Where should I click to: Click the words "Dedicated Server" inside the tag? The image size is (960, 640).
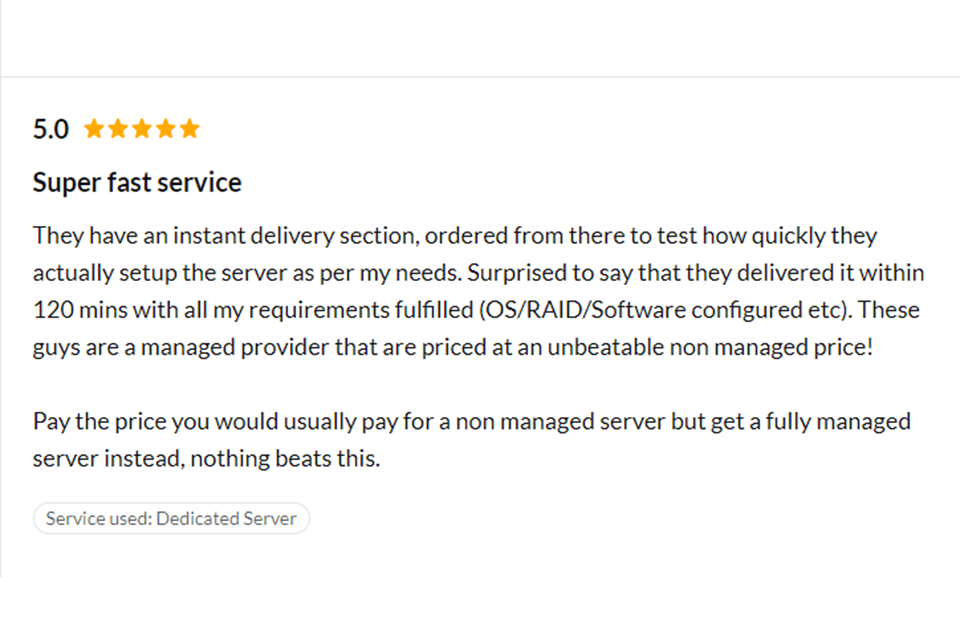[227, 518]
